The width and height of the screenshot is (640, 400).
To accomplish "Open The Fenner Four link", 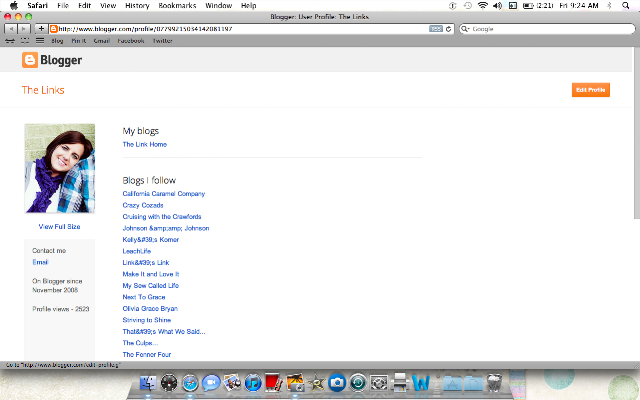I will 147,355.
